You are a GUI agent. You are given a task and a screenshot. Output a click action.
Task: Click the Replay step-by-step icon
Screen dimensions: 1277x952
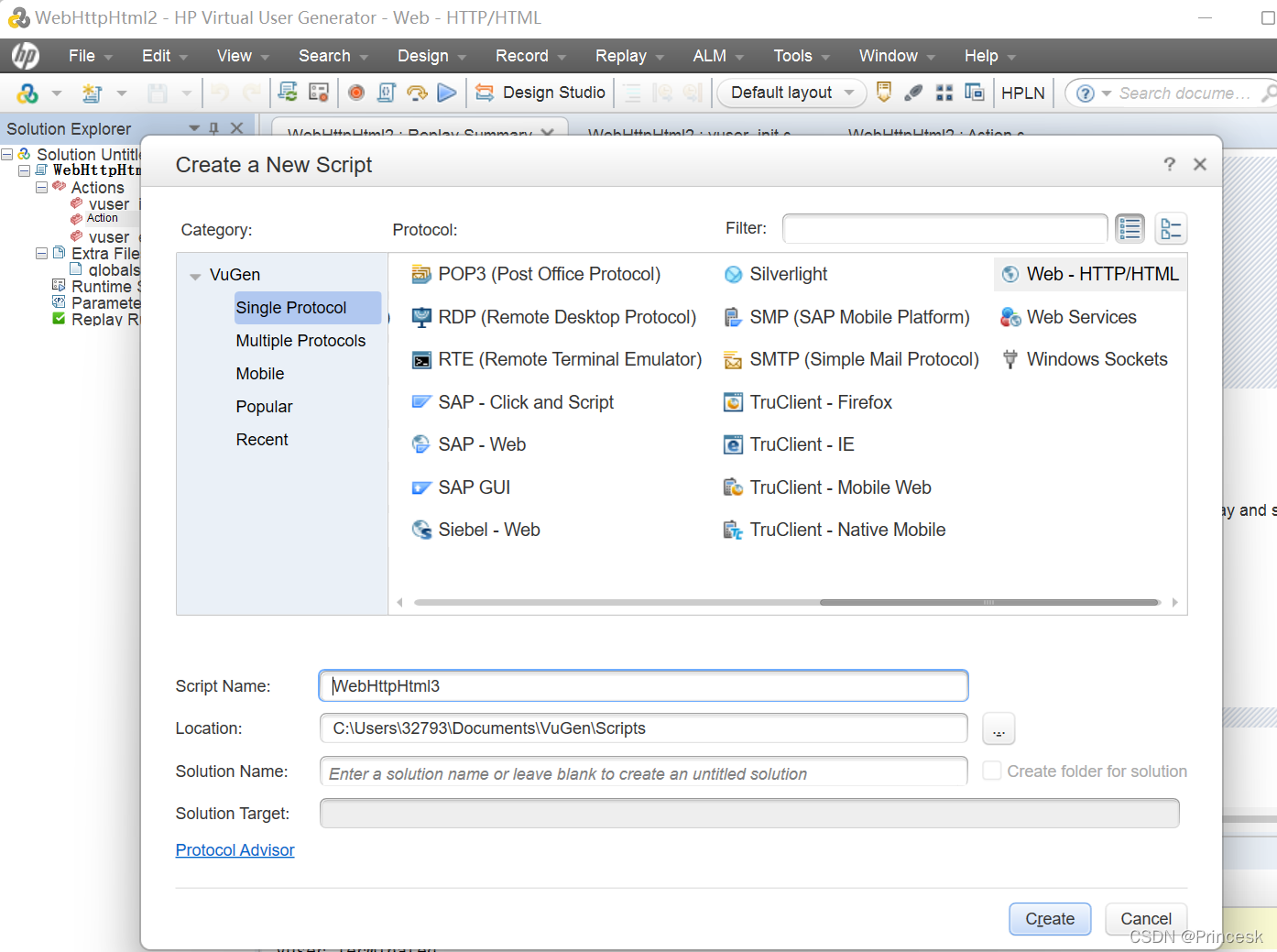tap(417, 93)
